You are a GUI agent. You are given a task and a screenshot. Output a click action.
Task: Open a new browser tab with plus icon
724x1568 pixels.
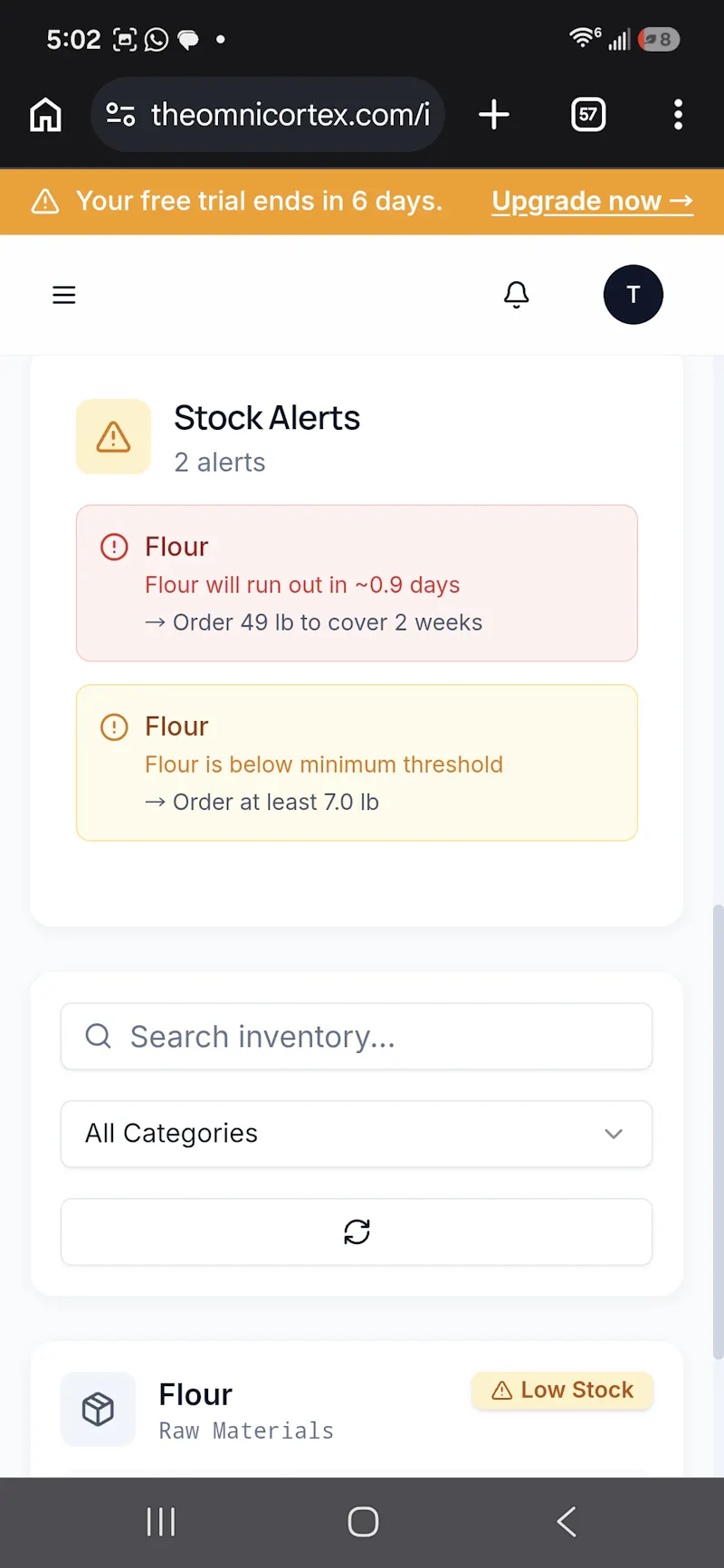pos(494,115)
